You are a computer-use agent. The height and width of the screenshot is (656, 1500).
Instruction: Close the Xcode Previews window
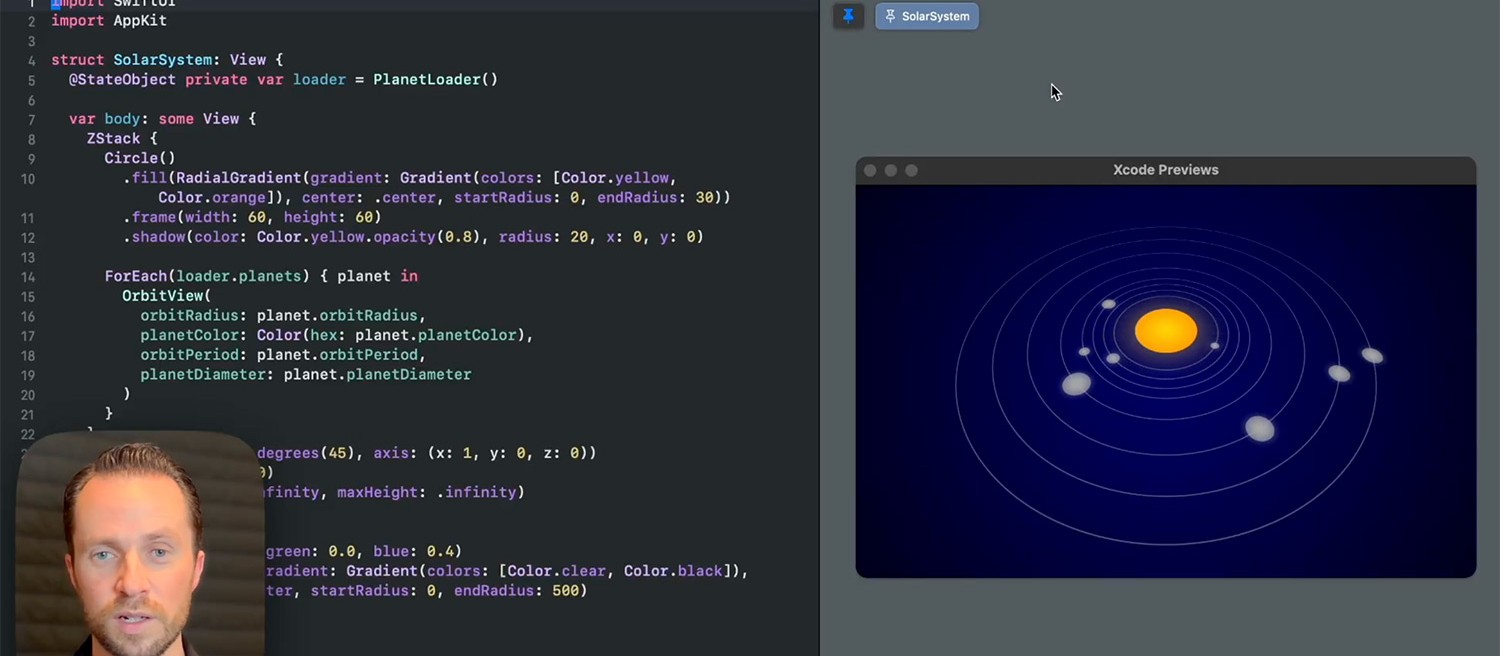coord(870,170)
